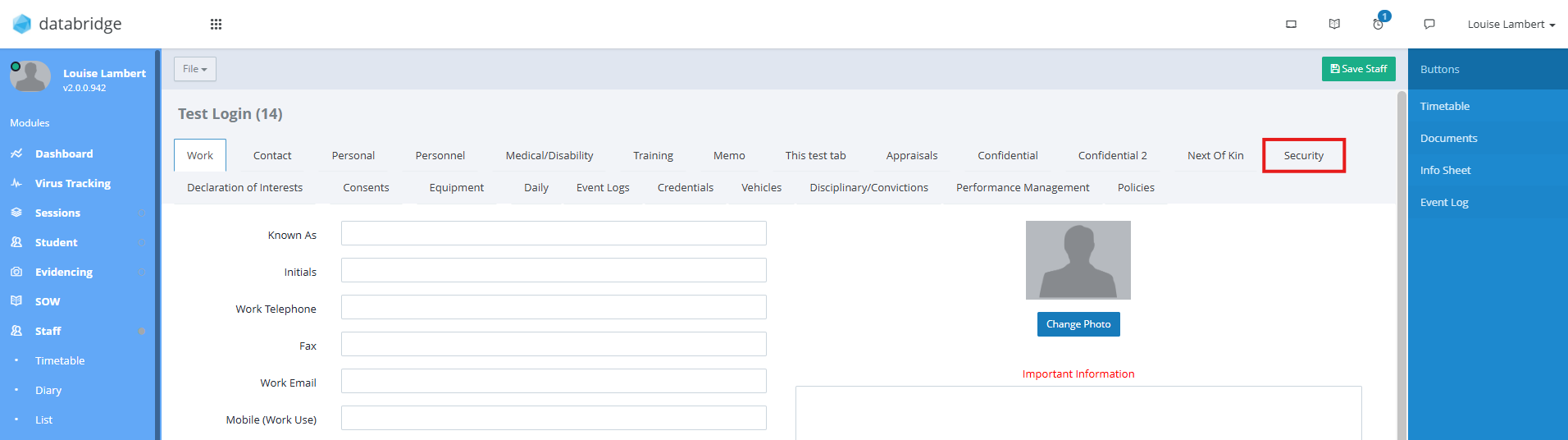Click the Work Telephone field
Screen dimensions: 1568x440
pyautogui.click(x=554, y=307)
